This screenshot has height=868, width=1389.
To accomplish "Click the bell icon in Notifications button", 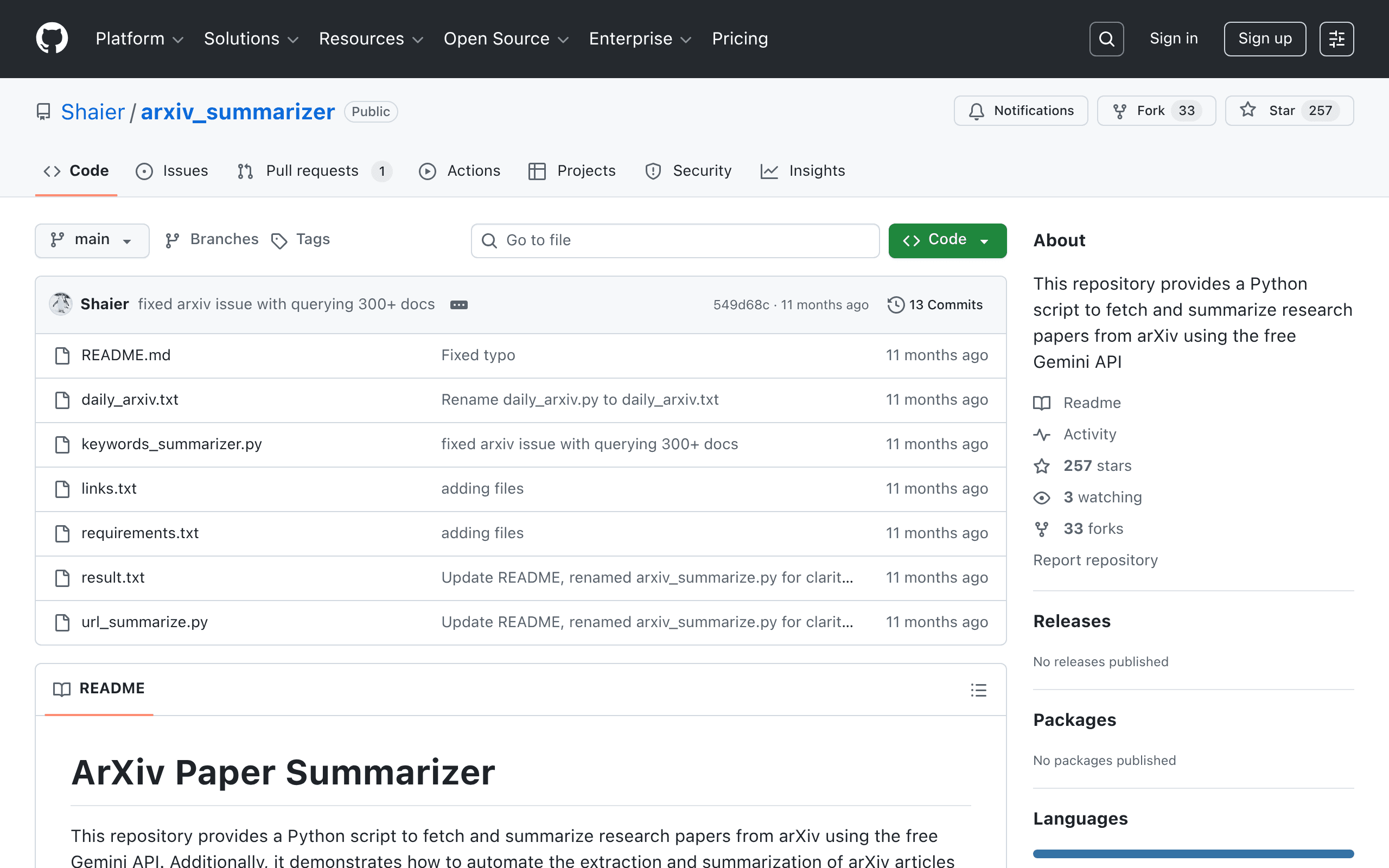I will (976, 111).
